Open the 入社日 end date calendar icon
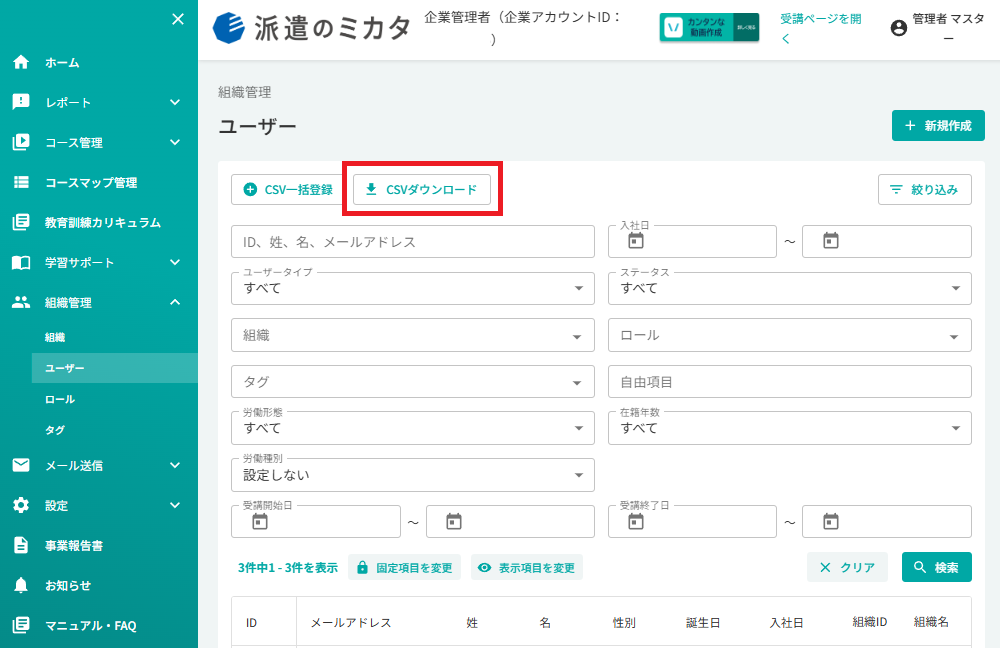1000x648 pixels. (x=830, y=241)
